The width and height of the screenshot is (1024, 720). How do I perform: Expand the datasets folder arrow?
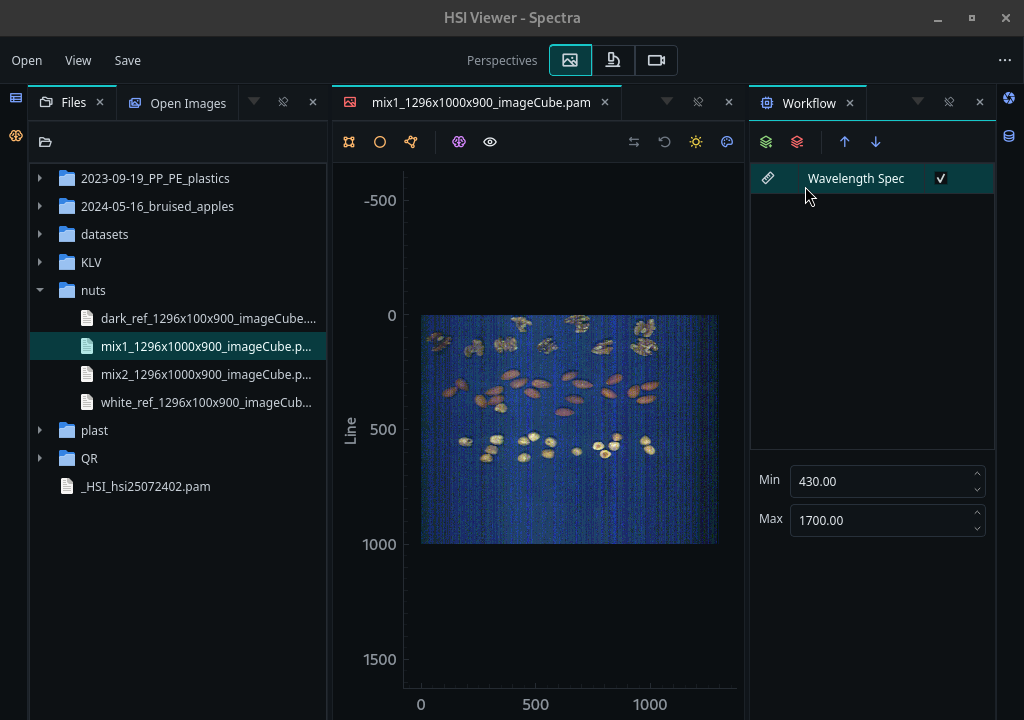(x=40, y=234)
